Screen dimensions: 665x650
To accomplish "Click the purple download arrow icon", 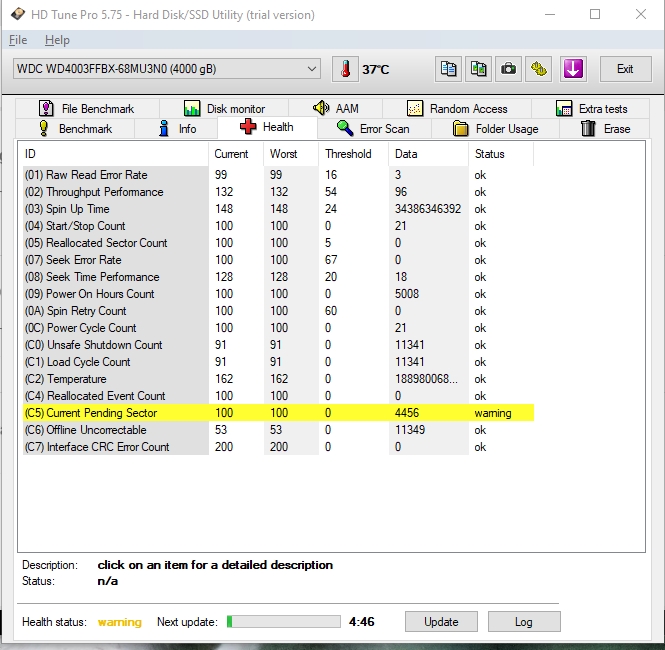I will [573, 69].
